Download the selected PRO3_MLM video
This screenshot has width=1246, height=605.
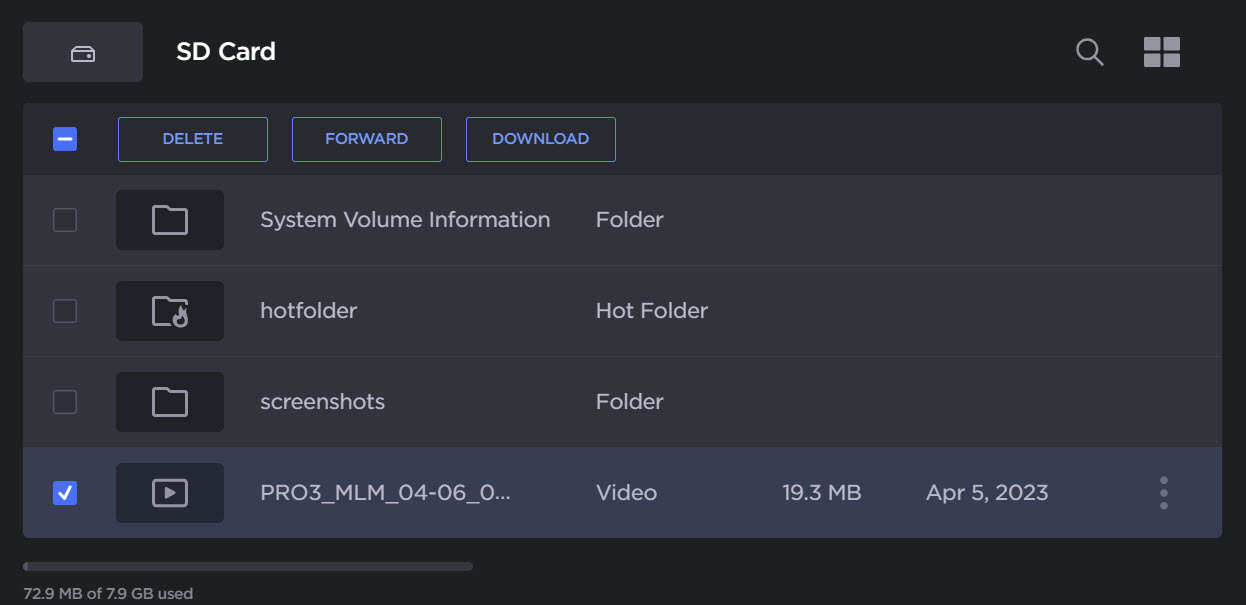540,139
